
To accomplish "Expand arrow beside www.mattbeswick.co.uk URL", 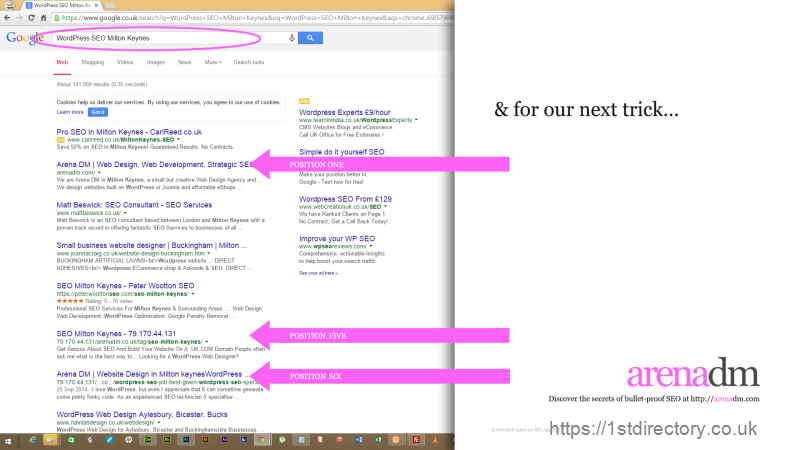I will 125,213.
